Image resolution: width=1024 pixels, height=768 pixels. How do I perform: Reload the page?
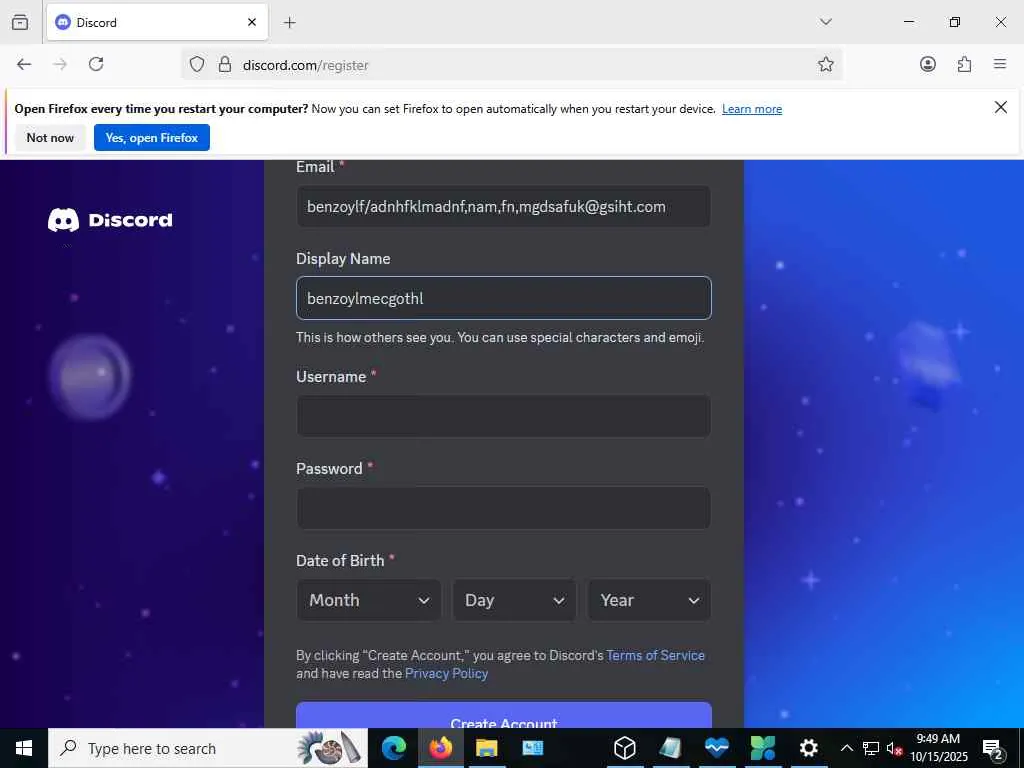(96, 64)
